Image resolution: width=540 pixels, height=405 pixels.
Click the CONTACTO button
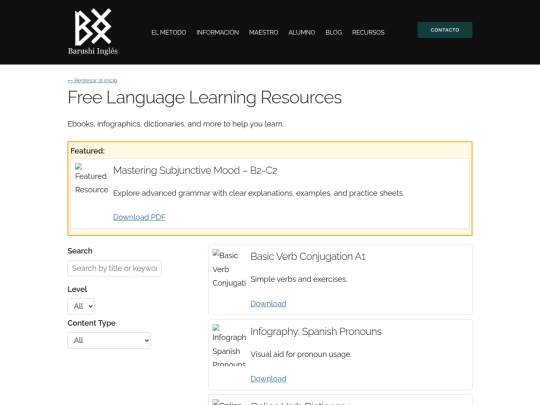tap(445, 30)
